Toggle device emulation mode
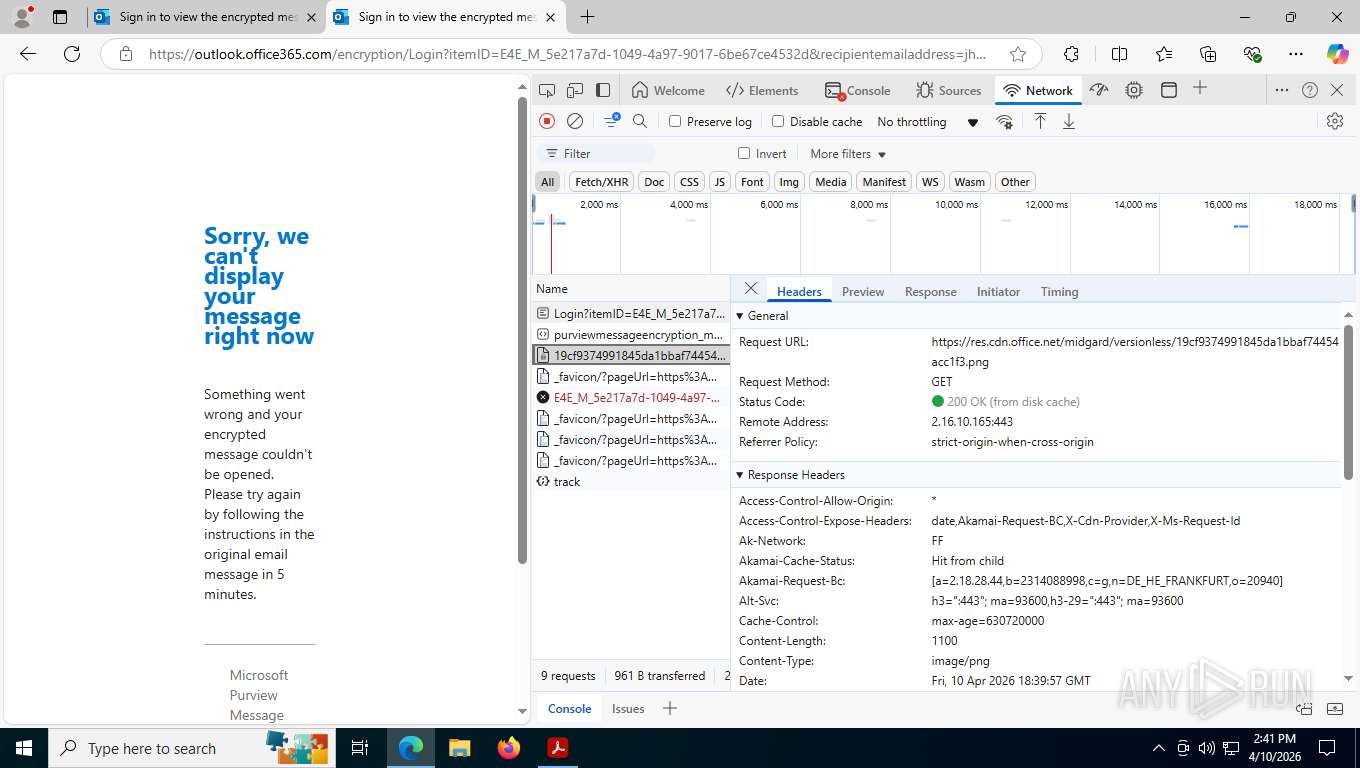The width and height of the screenshot is (1360, 768). pyautogui.click(x=575, y=90)
